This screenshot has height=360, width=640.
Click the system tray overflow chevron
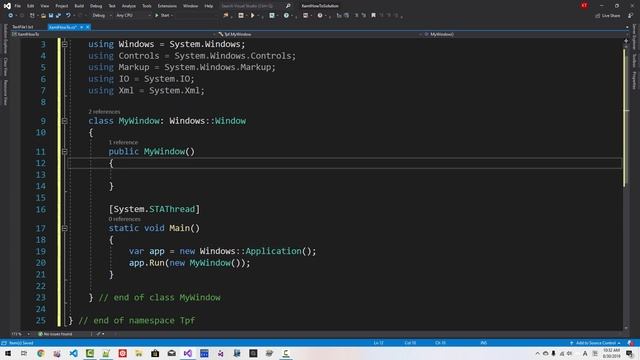pos(537,353)
